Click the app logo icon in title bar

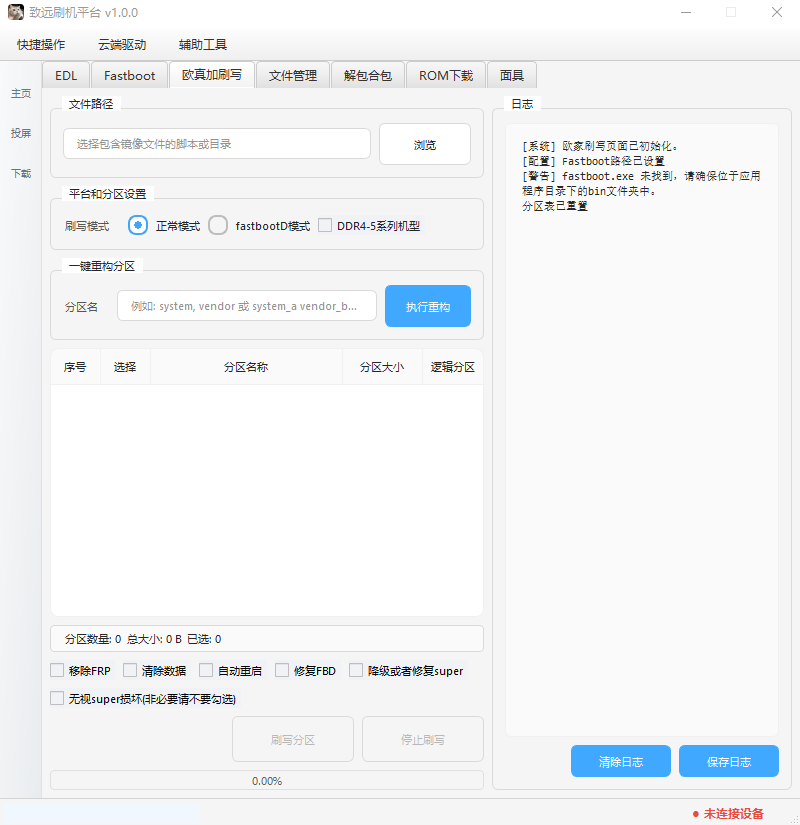[x=15, y=13]
